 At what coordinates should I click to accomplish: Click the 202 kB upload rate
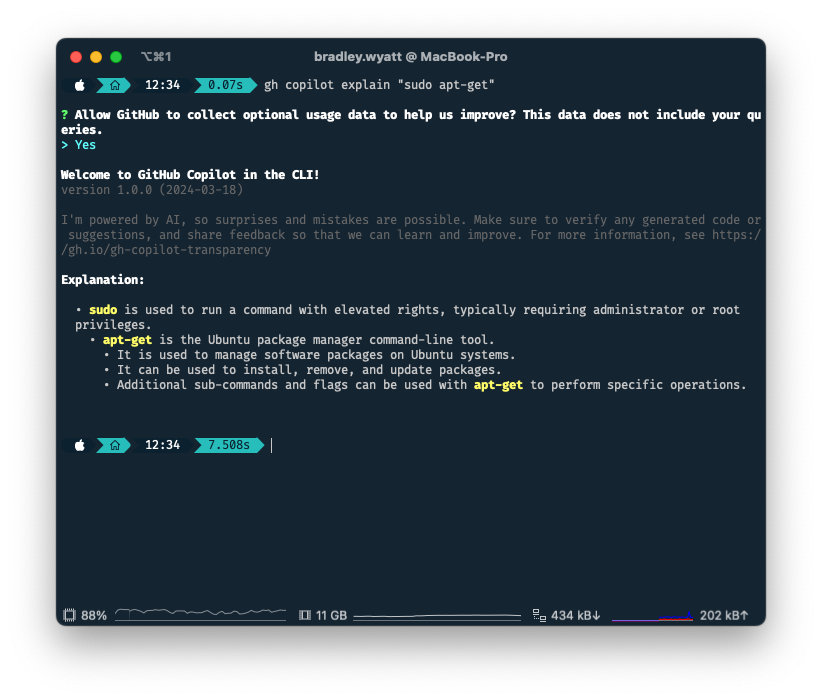pyautogui.click(x=724, y=616)
